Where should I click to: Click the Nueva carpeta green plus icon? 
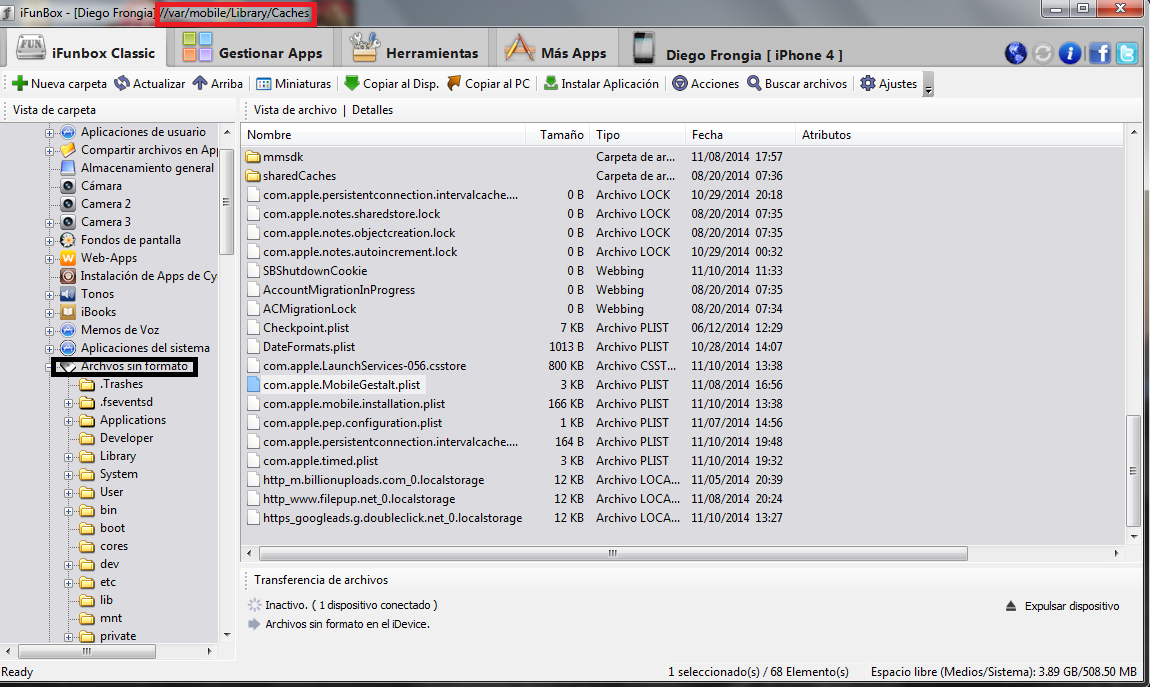[19, 84]
